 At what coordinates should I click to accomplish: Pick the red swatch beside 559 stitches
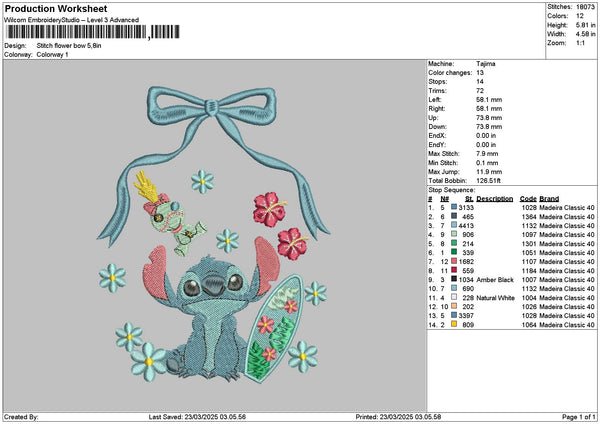454,270
